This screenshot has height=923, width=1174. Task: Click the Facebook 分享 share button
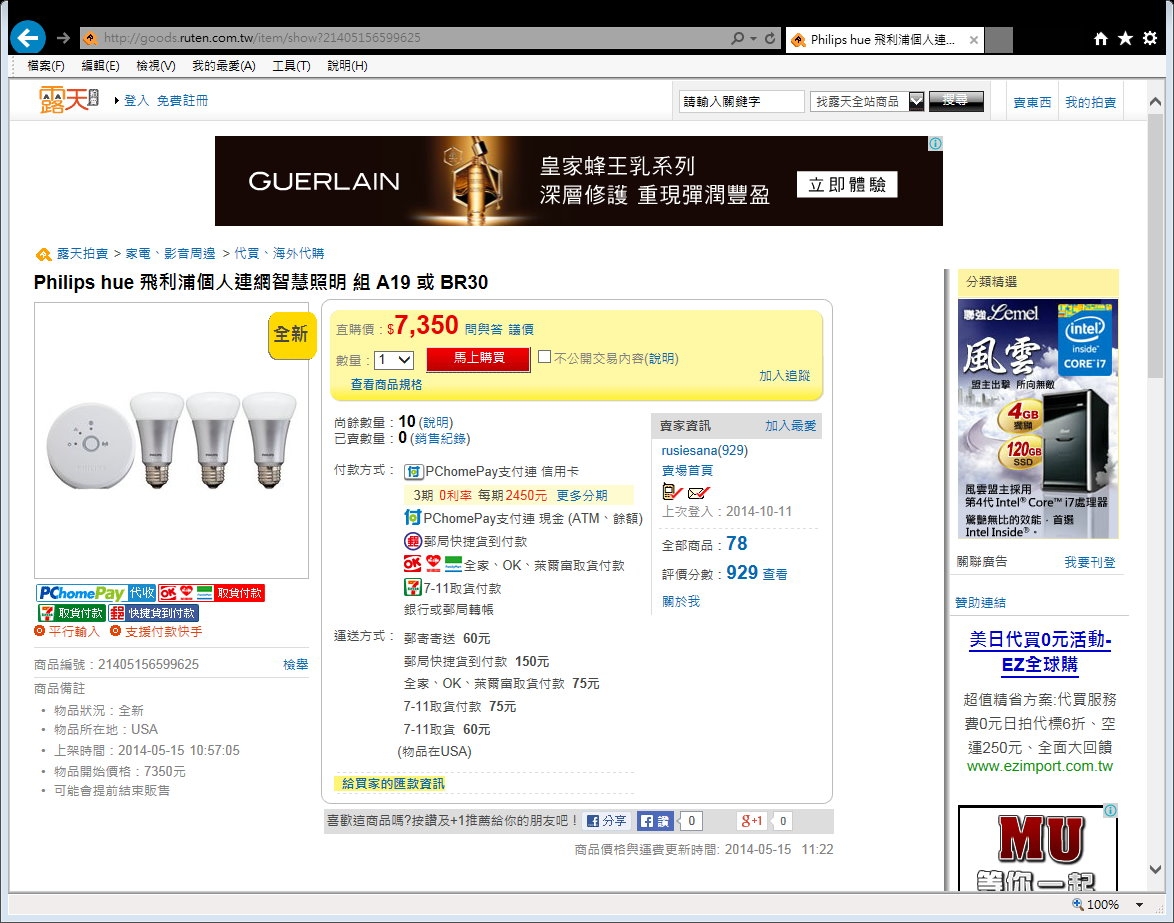coord(607,821)
